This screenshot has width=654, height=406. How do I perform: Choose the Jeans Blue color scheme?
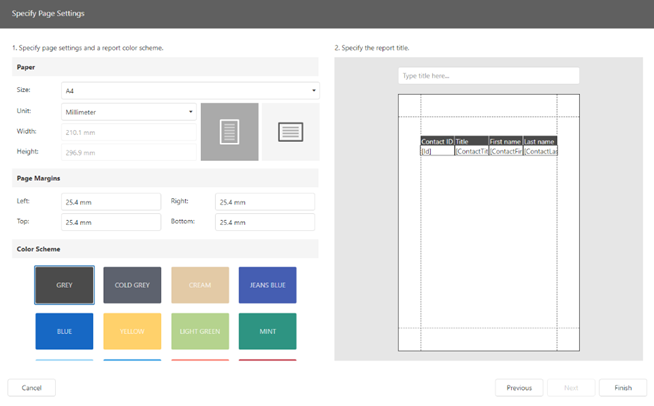(268, 285)
